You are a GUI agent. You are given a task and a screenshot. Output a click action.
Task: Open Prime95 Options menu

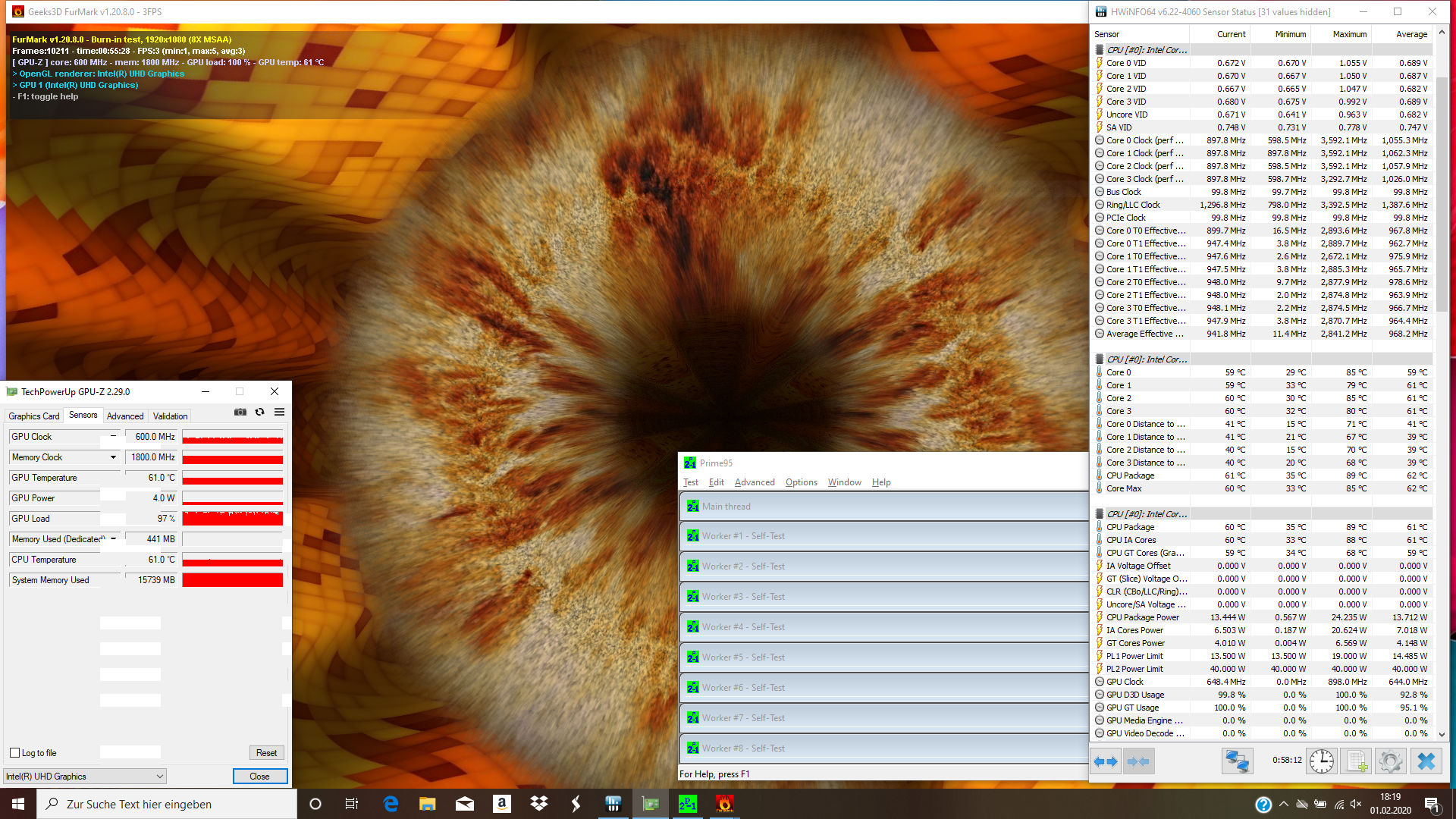point(801,482)
